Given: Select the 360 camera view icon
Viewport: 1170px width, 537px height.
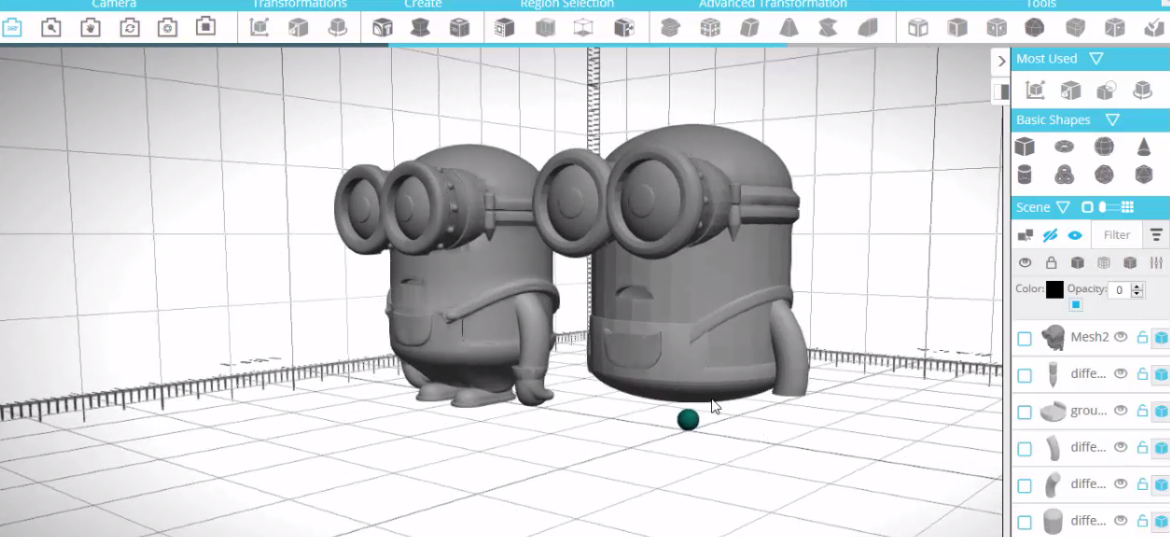Looking at the screenshot, I should coord(12,28).
